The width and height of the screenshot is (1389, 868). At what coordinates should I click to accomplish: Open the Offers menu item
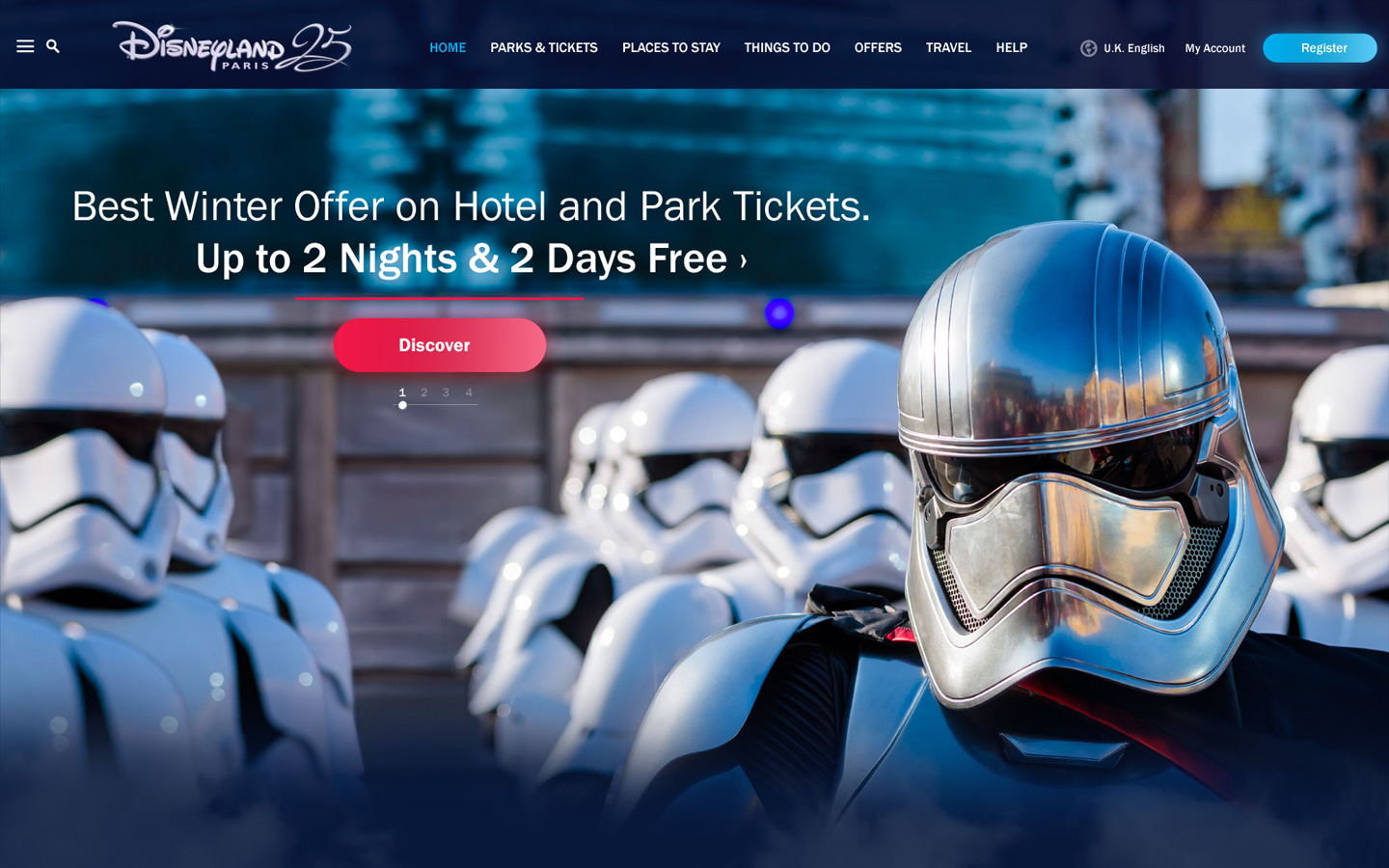click(878, 47)
